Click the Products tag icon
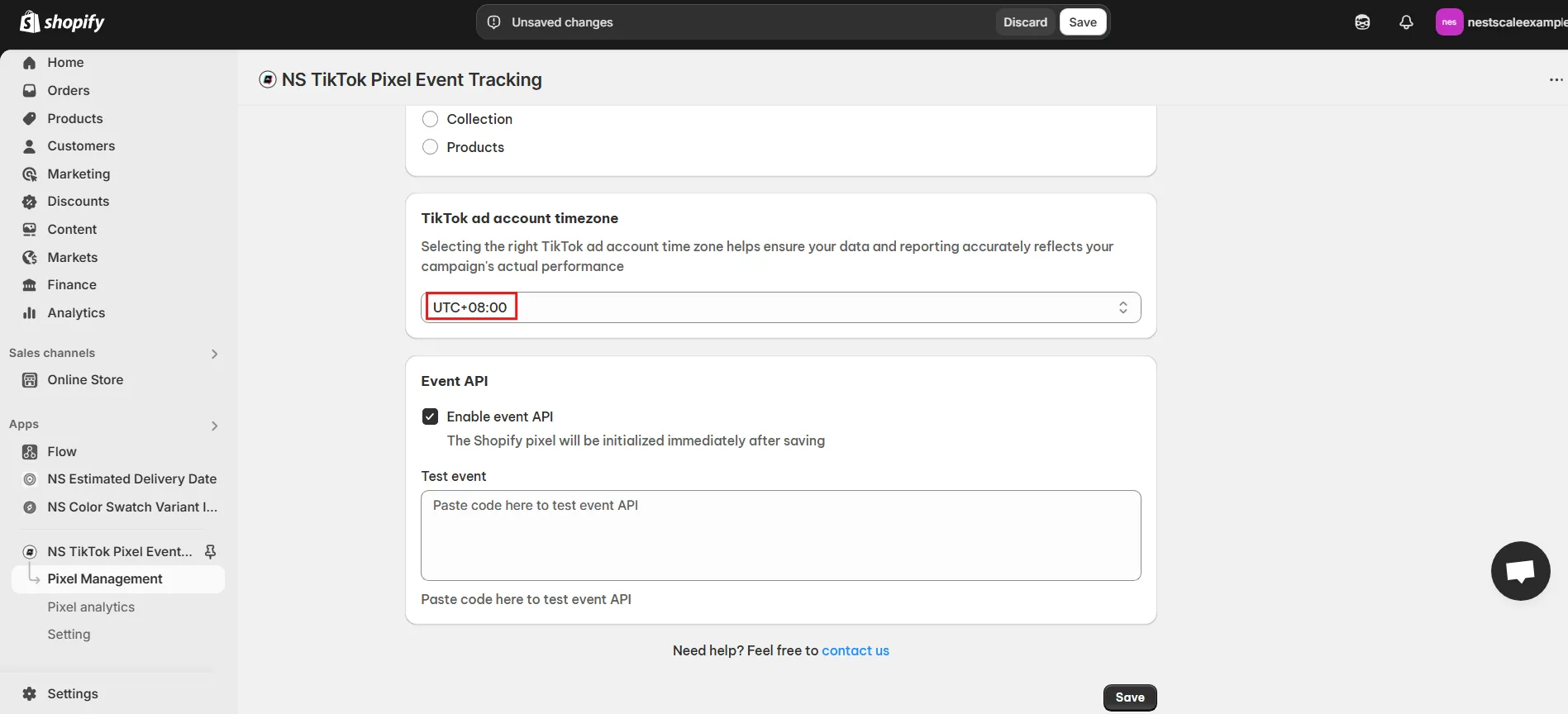Viewport: 1568px width, 714px height. tap(30, 119)
